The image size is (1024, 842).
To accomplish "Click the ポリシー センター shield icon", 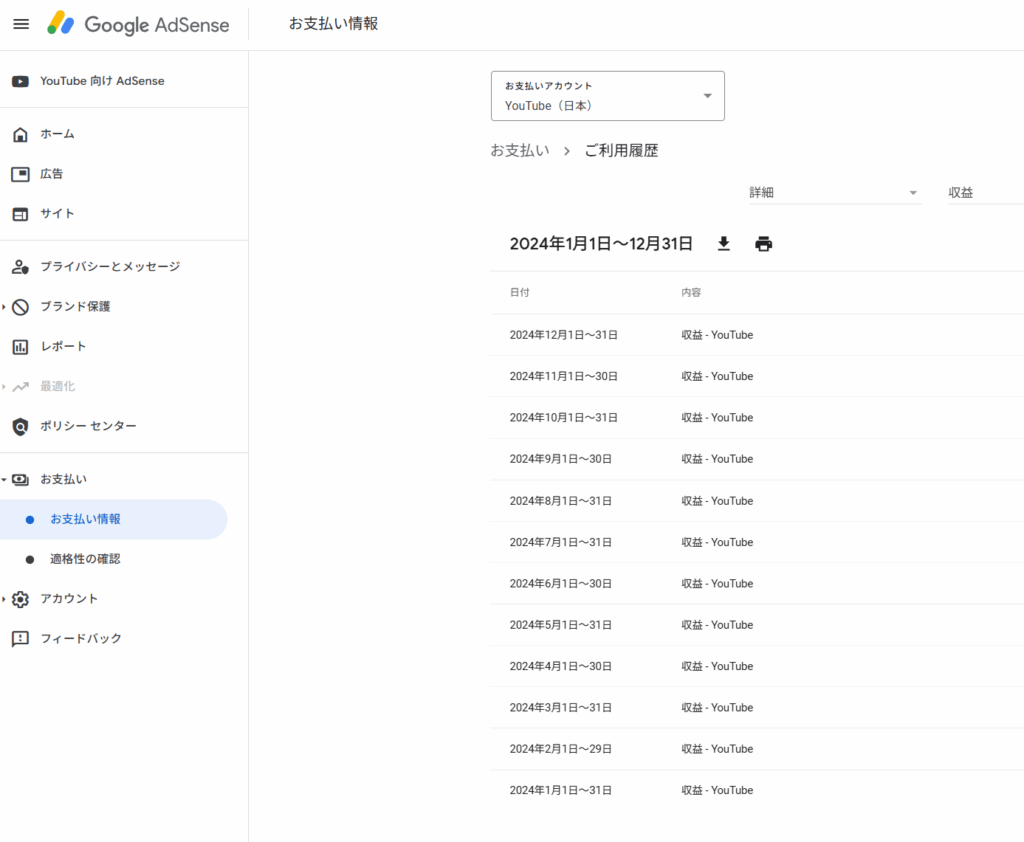I will [20, 427].
